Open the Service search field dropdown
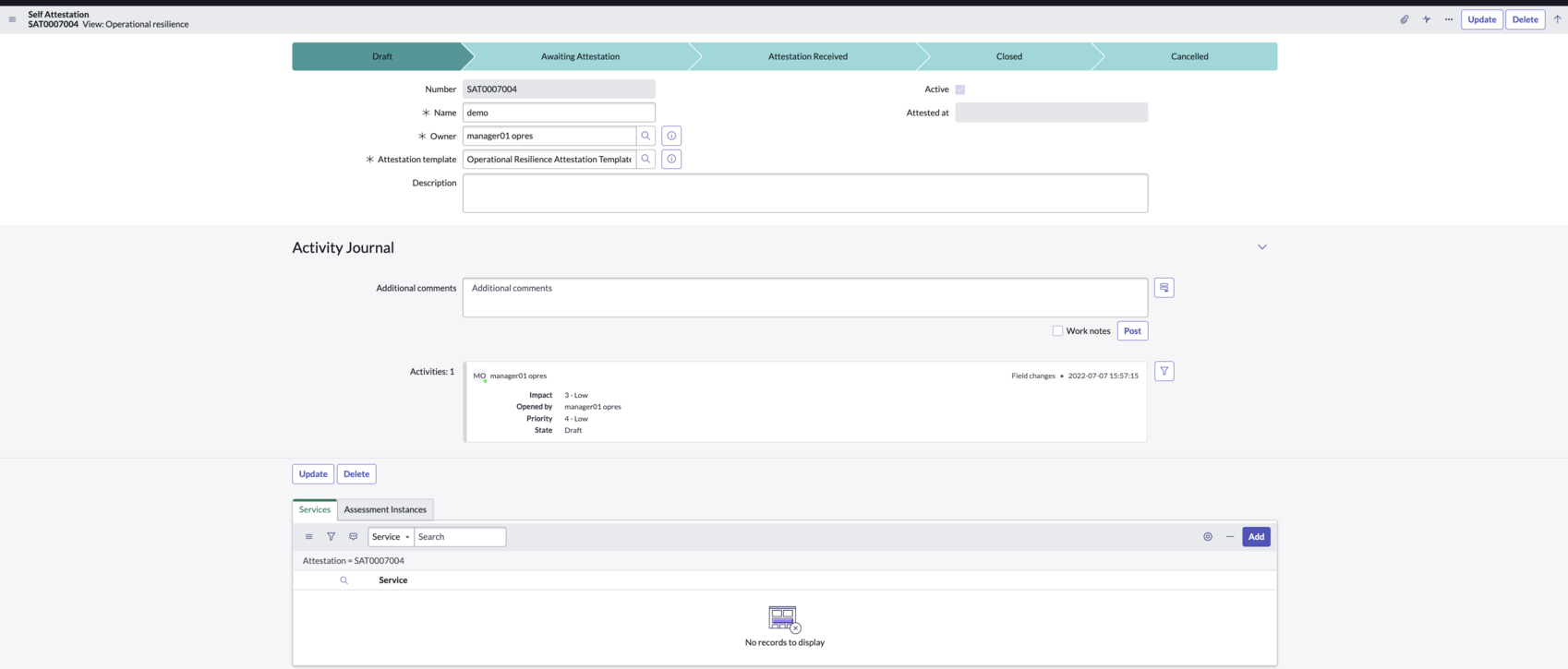The height and width of the screenshot is (669, 1568). [x=391, y=537]
